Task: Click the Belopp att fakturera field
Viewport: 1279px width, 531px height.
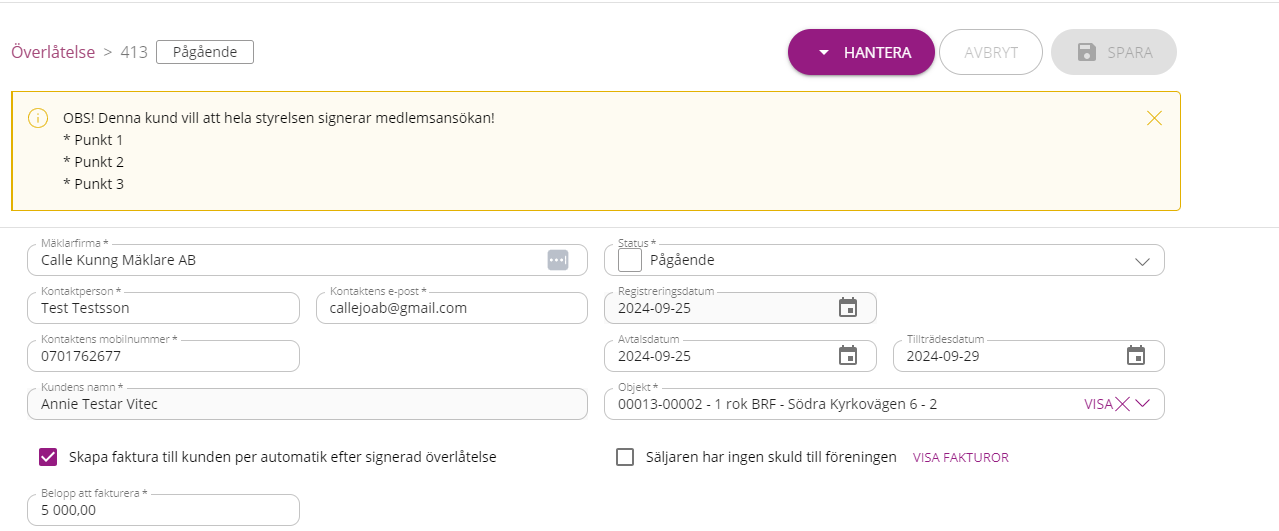Action: click(x=164, y=510)
